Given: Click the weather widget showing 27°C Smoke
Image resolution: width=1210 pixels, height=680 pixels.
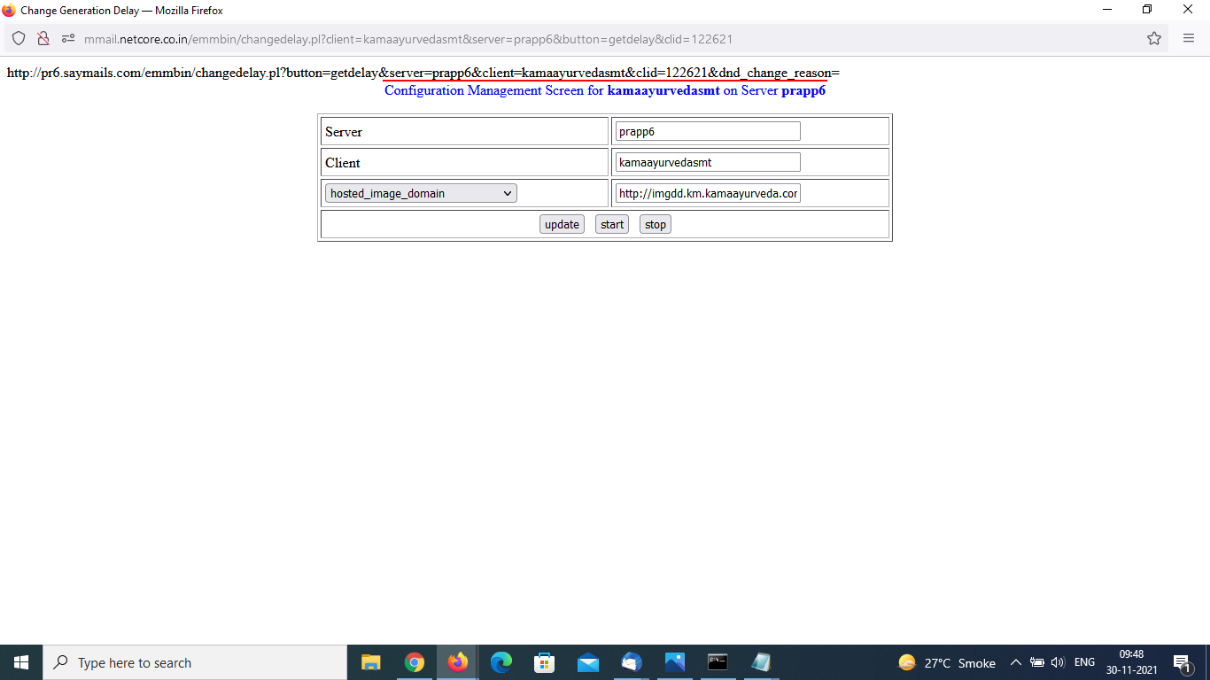Looking at the screenshot, I should pyautogui.click(x=946, y=662).
